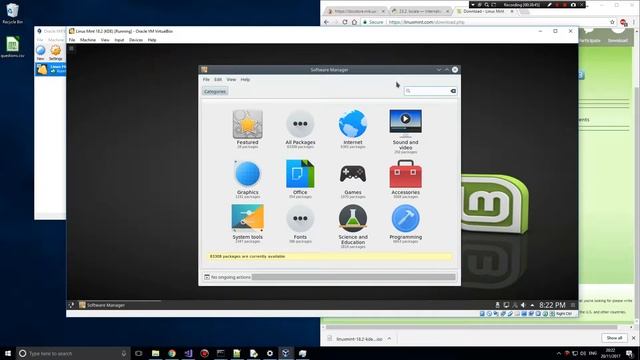
Task: Open the Accessories toolbox icon
Action: pyautogui.click(x=405, y=174)
